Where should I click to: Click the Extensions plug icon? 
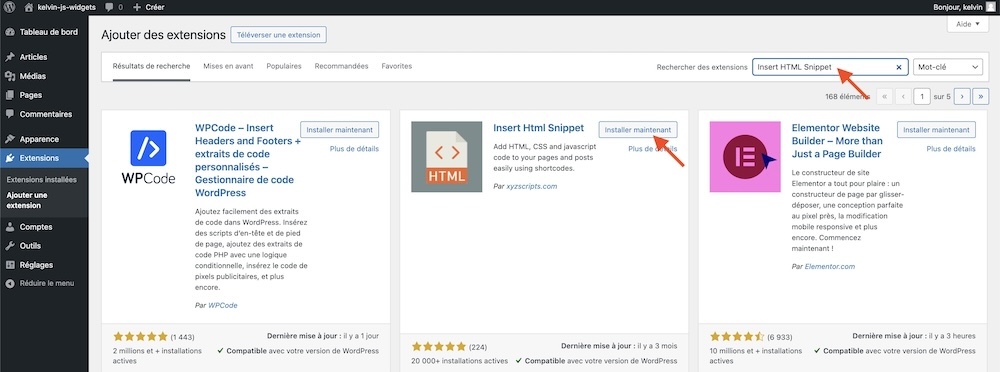(10, 158)
